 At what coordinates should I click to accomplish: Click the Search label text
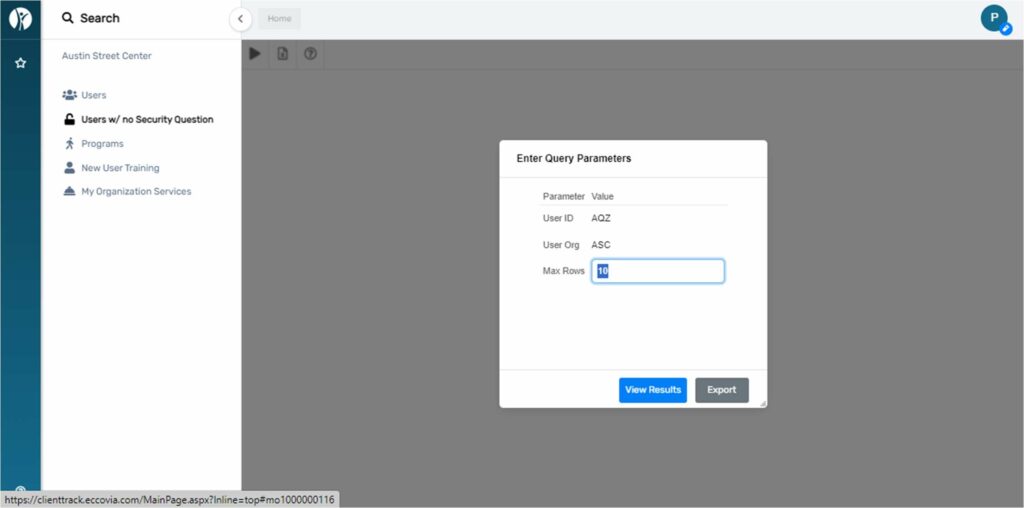pos(100,18)
